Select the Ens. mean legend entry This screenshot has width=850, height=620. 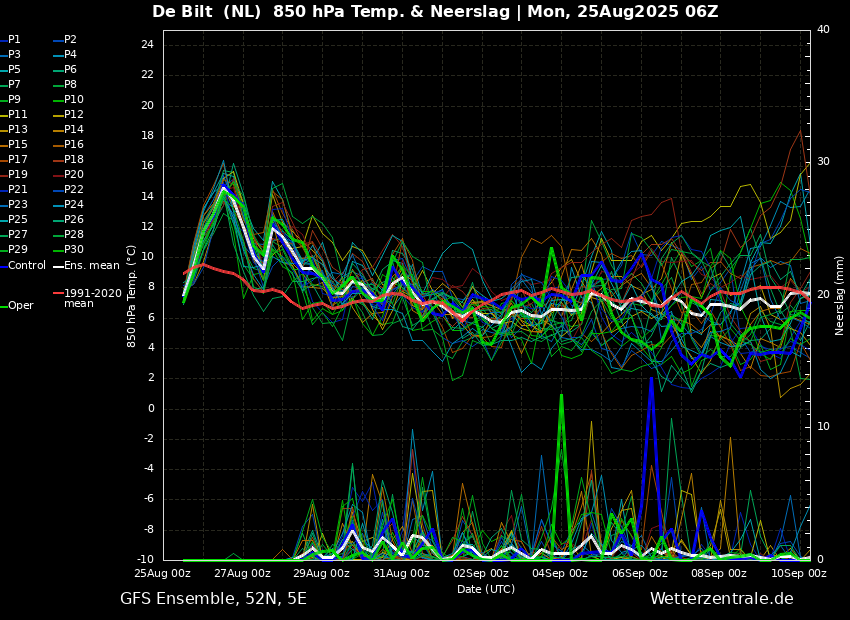(91, 265)
